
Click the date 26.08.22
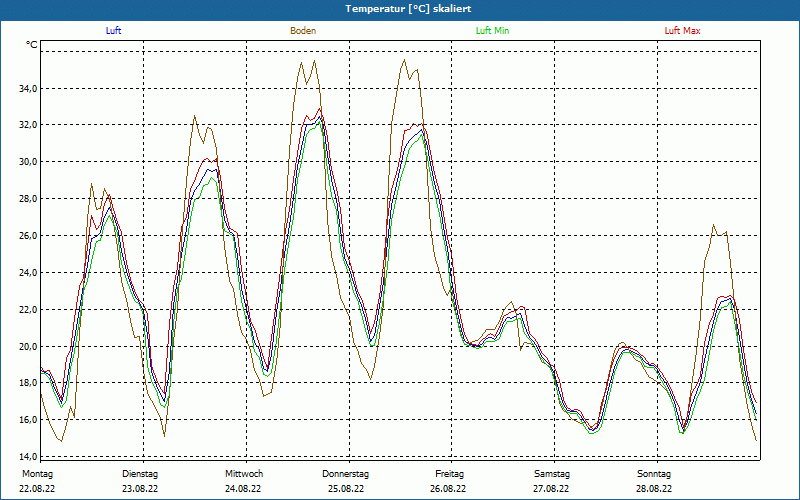coord(448,489)
